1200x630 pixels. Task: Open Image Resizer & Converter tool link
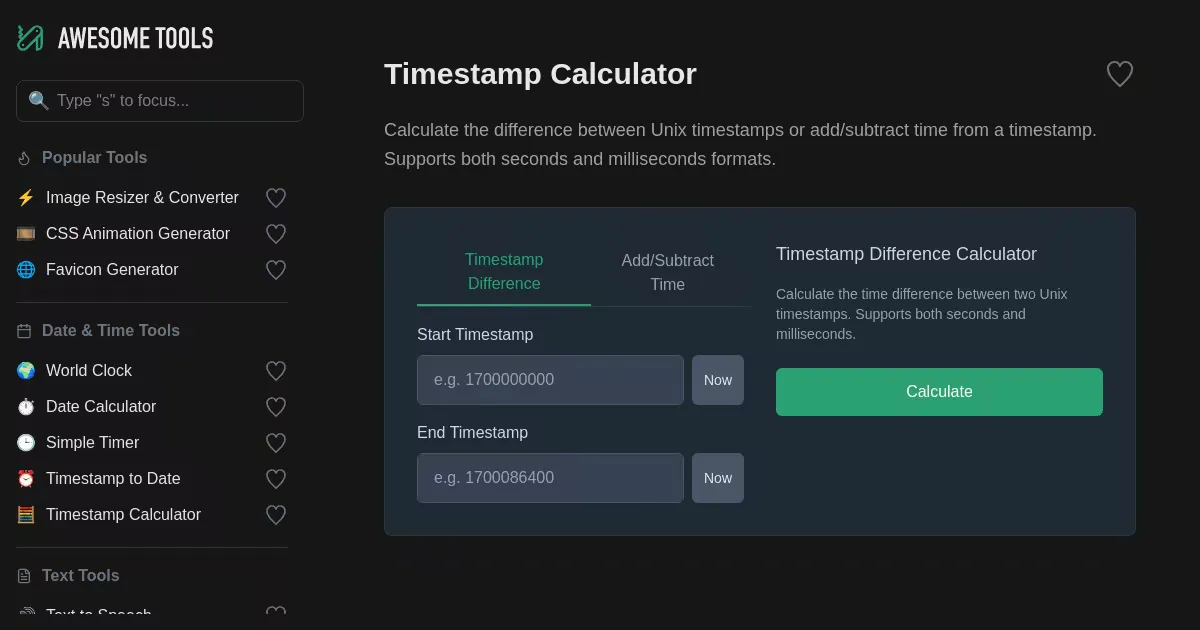(x=142, y=198)
